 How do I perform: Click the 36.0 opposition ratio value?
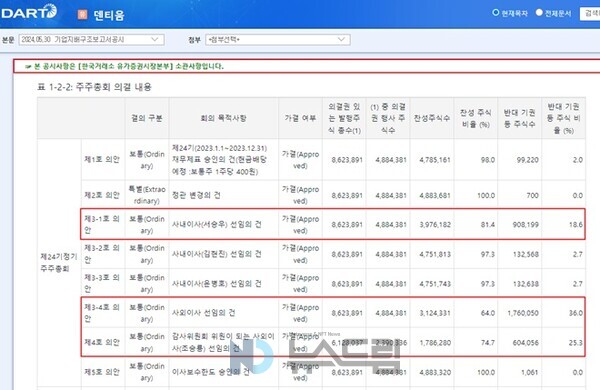(x=576, y=313)
